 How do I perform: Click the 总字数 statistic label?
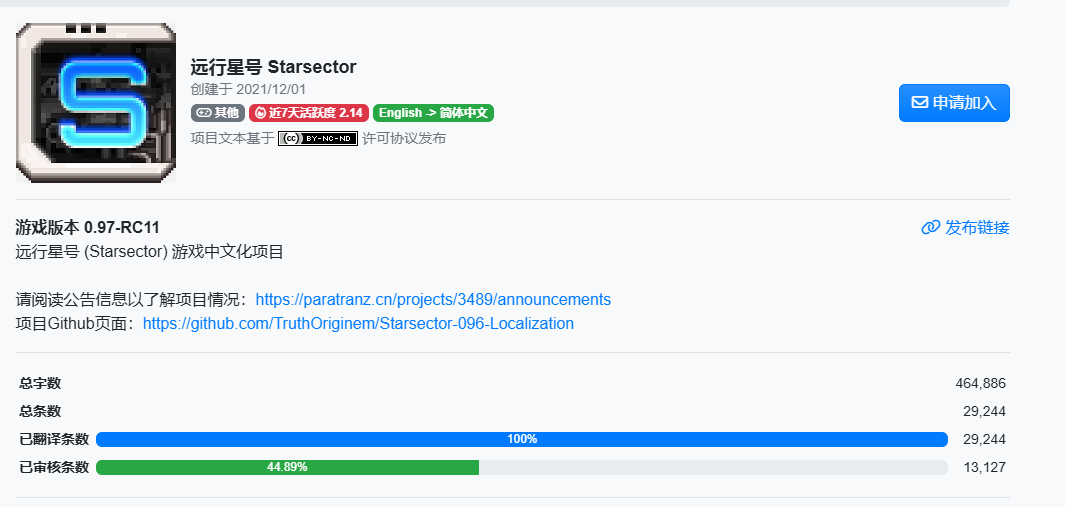pos(40,383)
